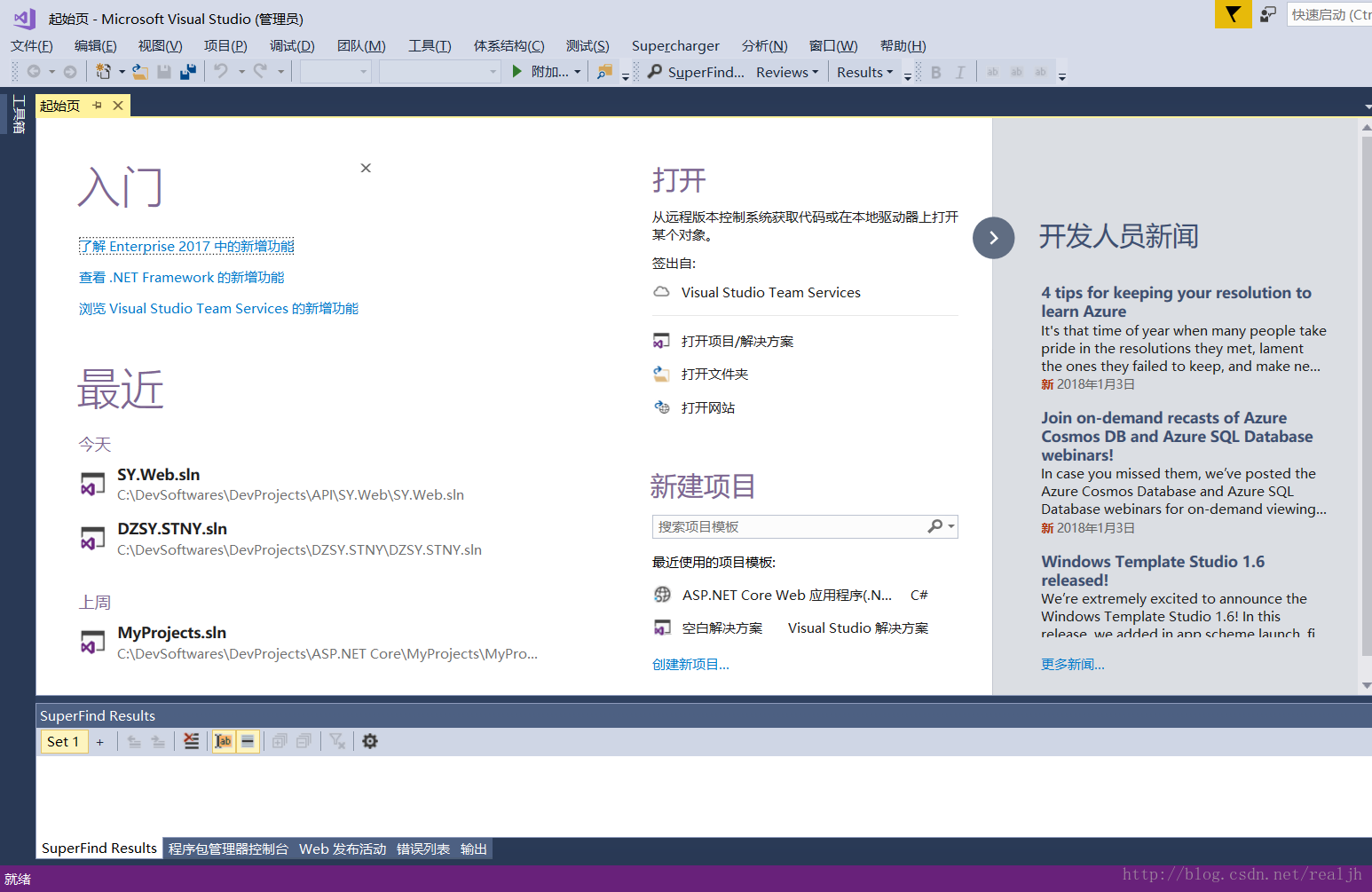Viewport: 1372px width, 892px height.
Task: Open the Supercharger menu
Action: [675, 46]
